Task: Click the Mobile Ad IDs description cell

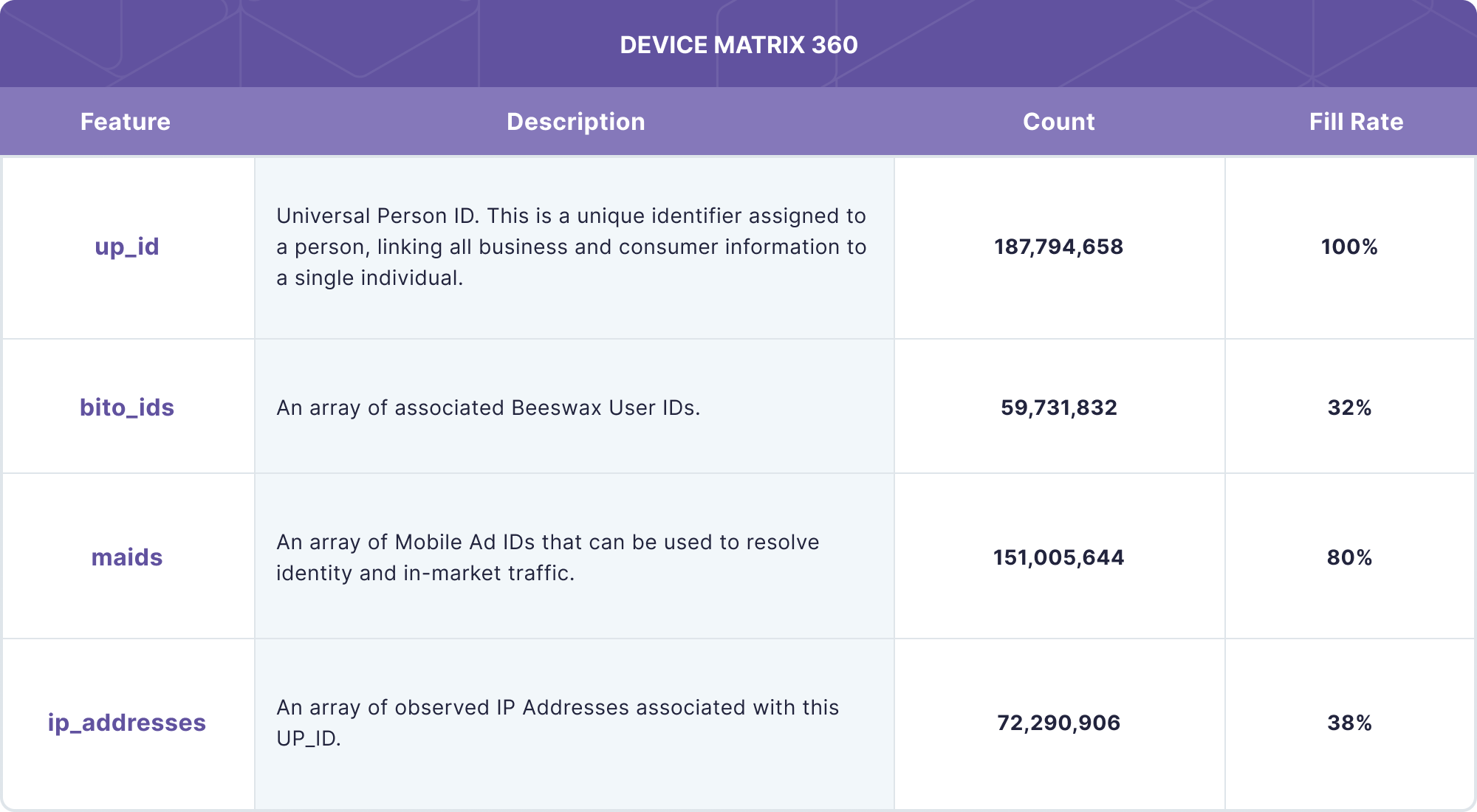Action: 548,558
